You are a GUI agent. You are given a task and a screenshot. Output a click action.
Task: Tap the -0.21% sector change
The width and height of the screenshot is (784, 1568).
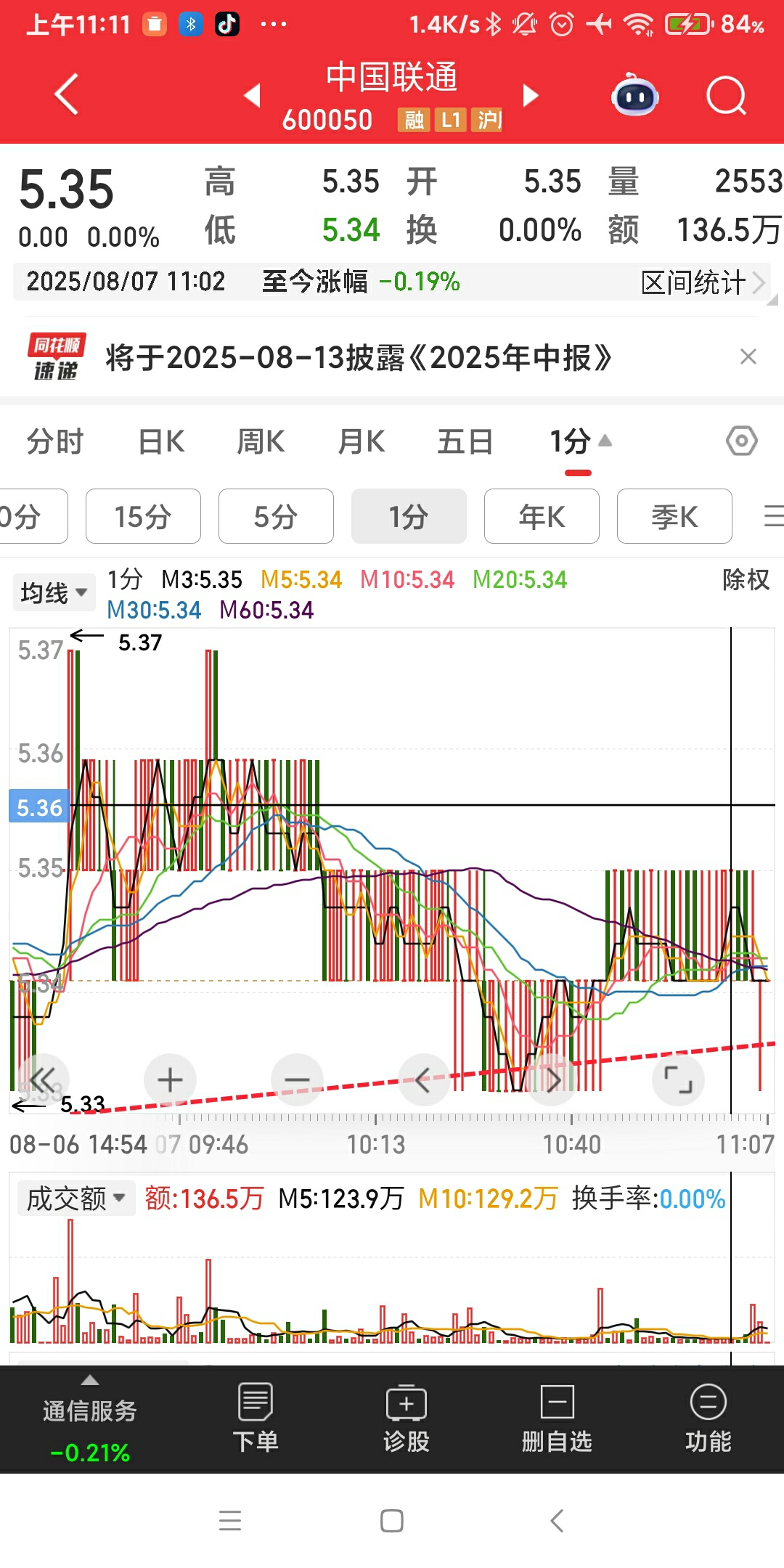tap(90, 1453)
